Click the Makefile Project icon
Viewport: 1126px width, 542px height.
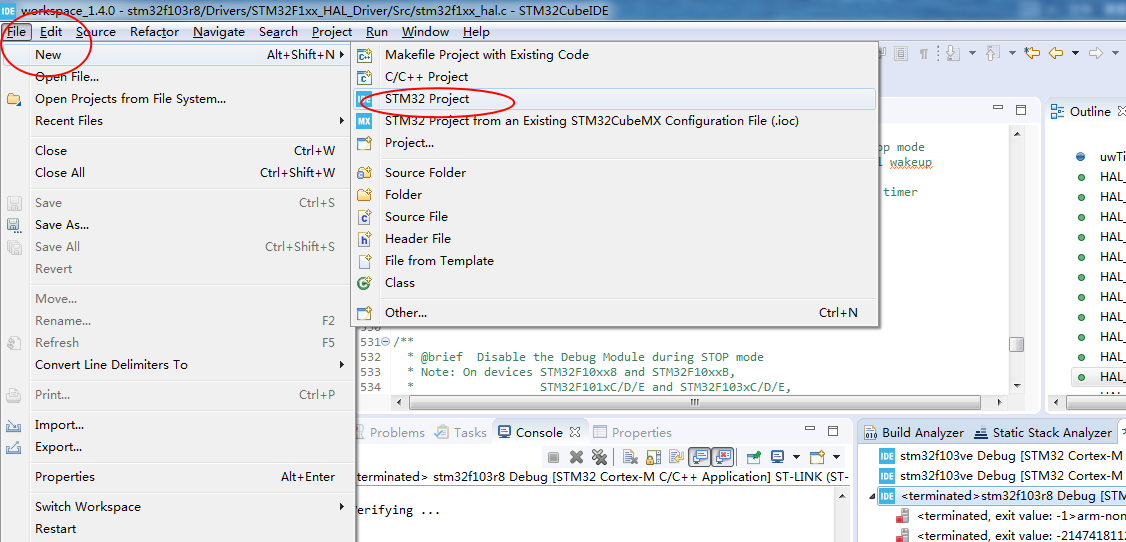coord(364,55)
